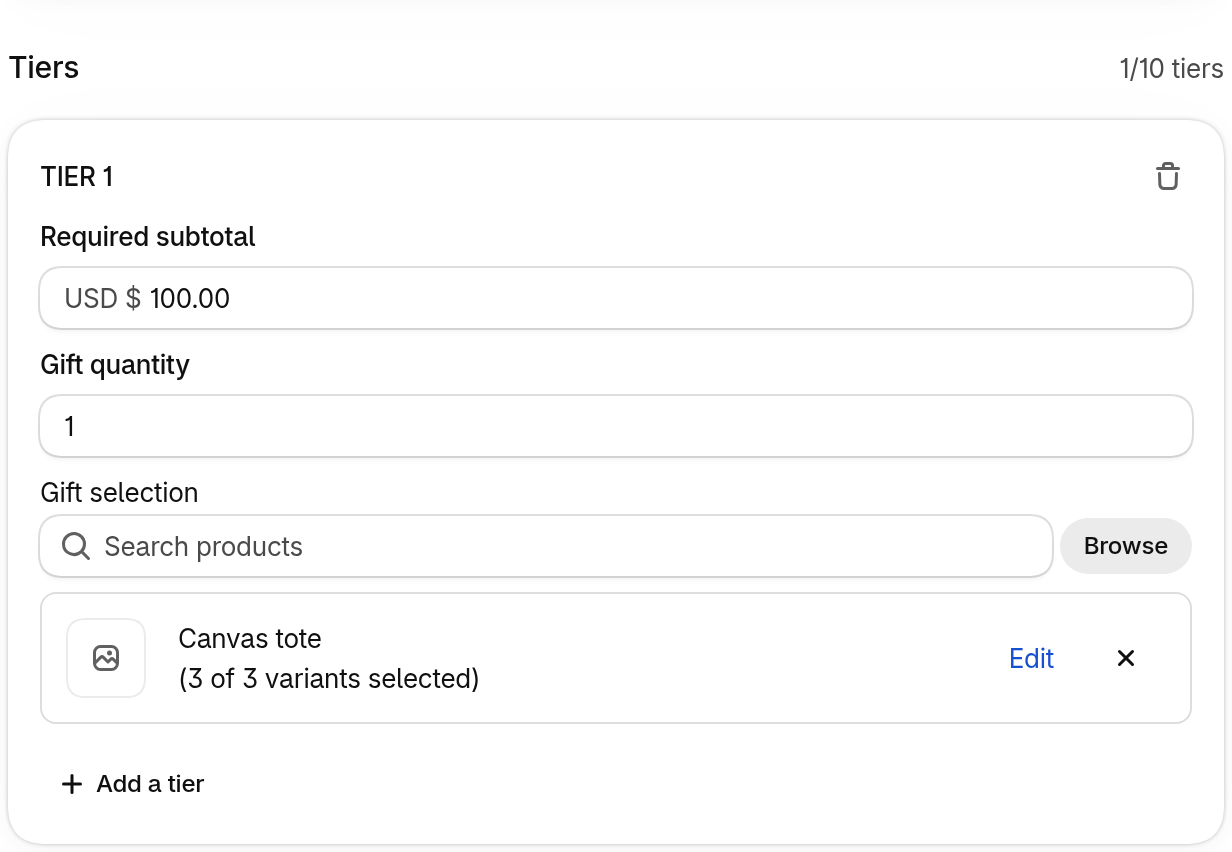
Task: Select the Canvas tote product name
Action: 250,638
